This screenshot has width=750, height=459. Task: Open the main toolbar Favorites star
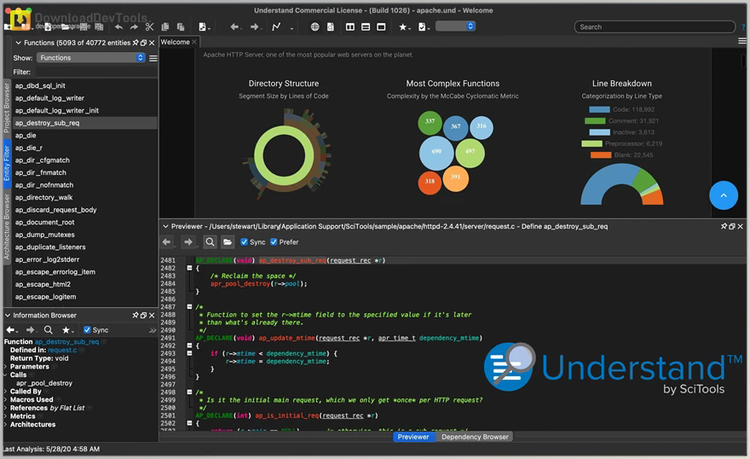click(403, 27)
